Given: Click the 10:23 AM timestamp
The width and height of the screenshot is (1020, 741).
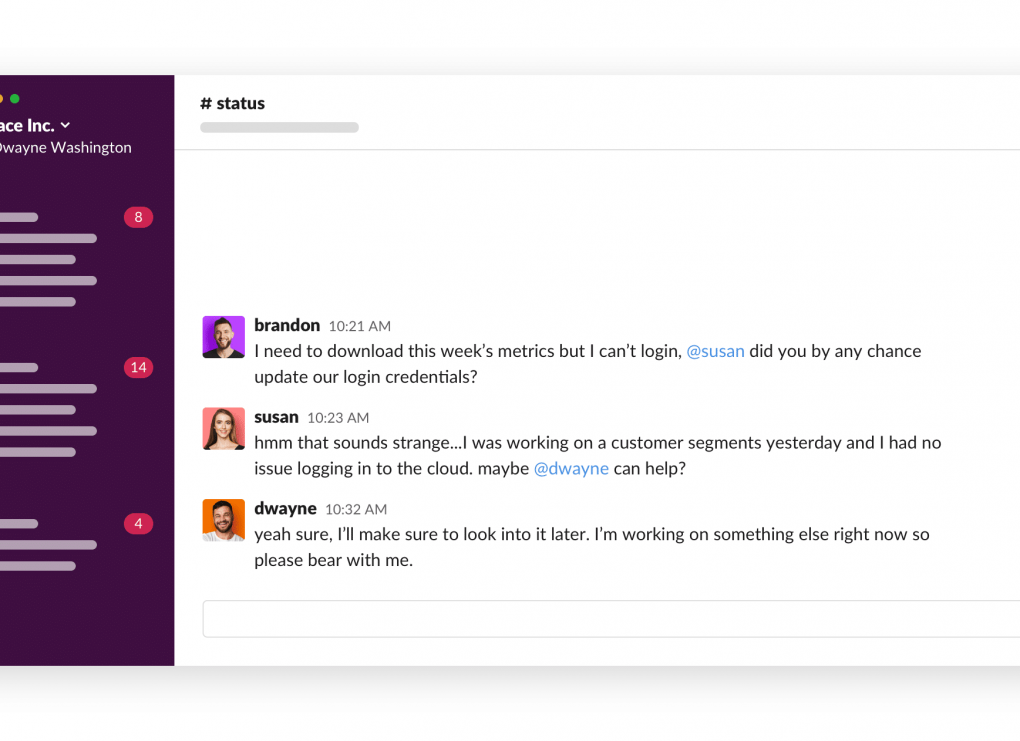Looking at the screenshot, I should tap(338, 418).
